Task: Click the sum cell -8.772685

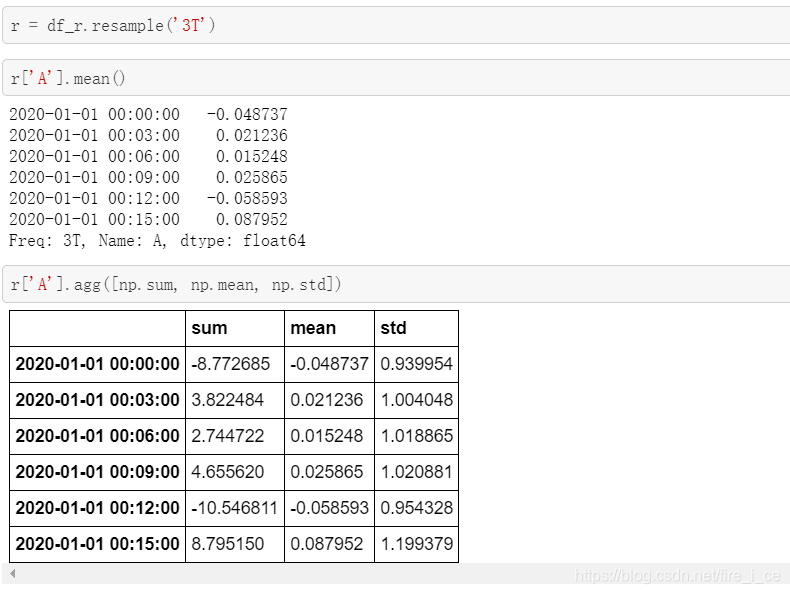Action: pyautogui.click(x=235, y=364)
